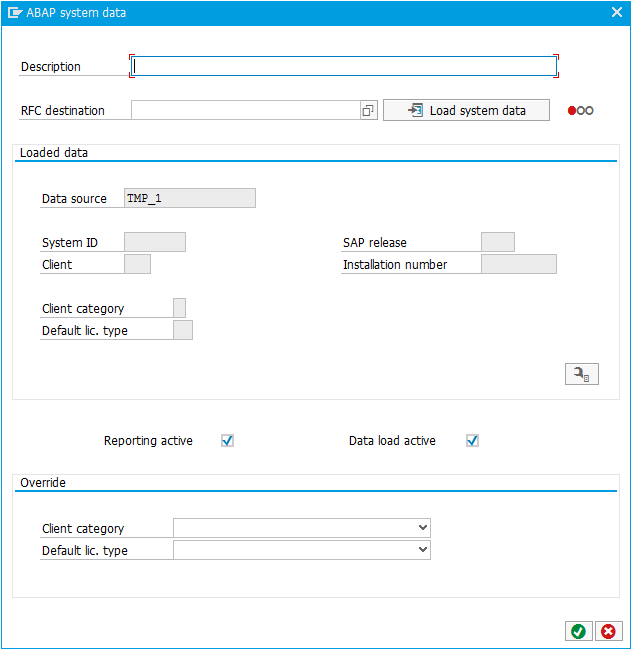Focus the Description input field
This screenshot has height=650, width=632.
click(344, 66)
